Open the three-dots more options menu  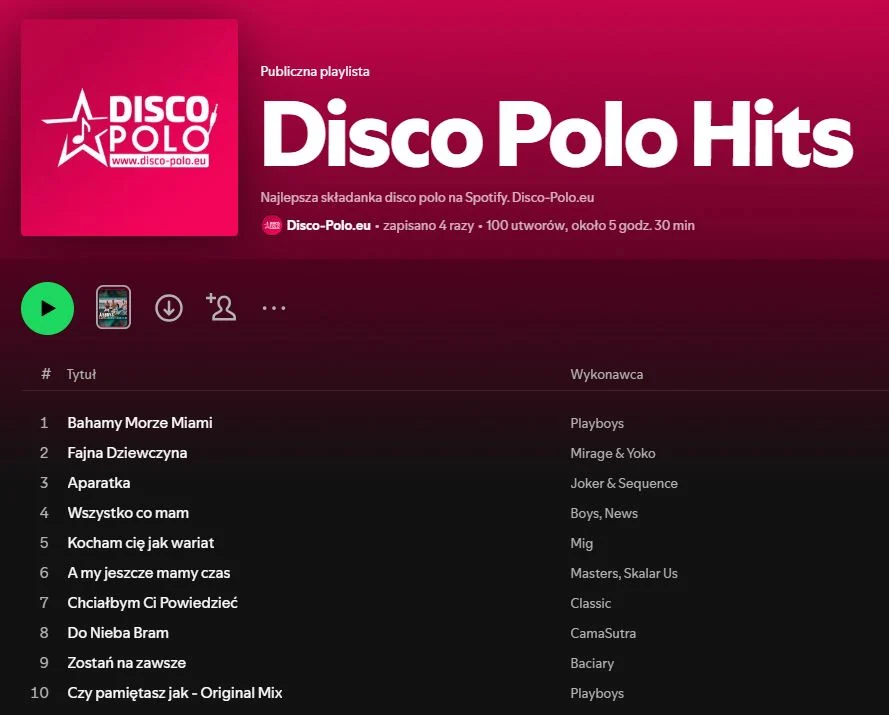(x=274, y=308)
